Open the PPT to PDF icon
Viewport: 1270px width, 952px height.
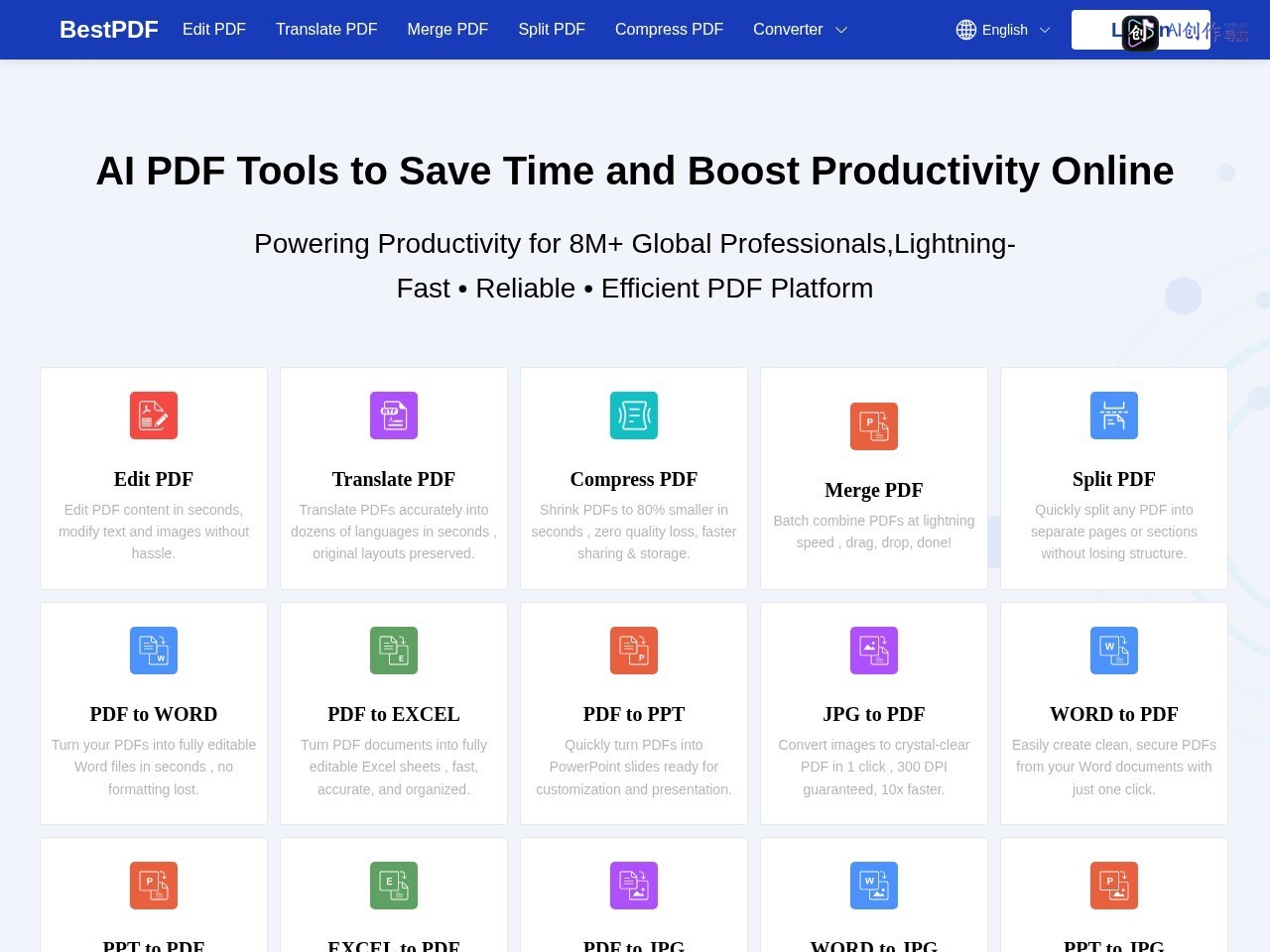pyautogui.click(x=154, y=886)
